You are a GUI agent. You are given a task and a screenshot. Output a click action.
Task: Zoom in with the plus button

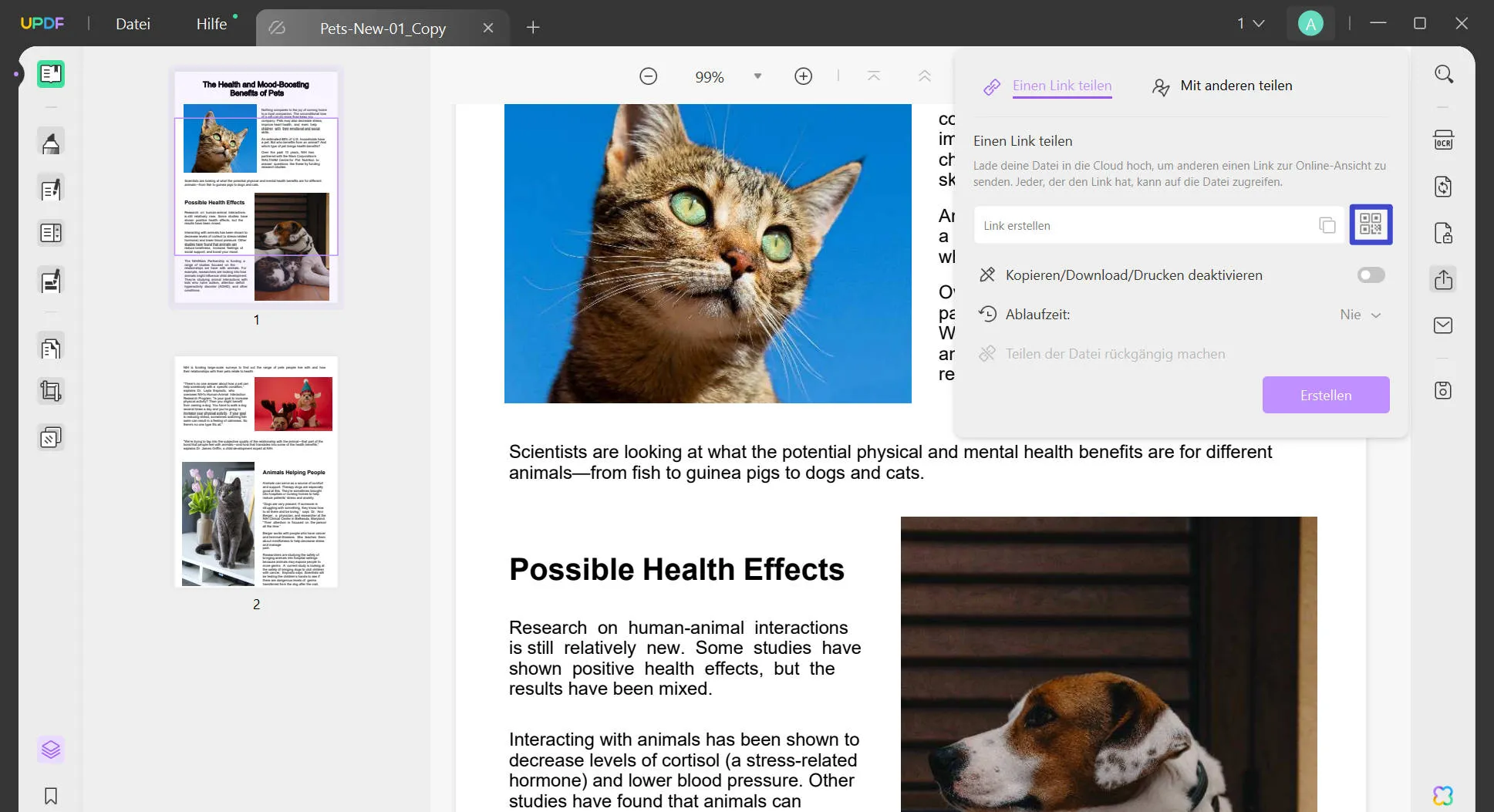[804, 76]
